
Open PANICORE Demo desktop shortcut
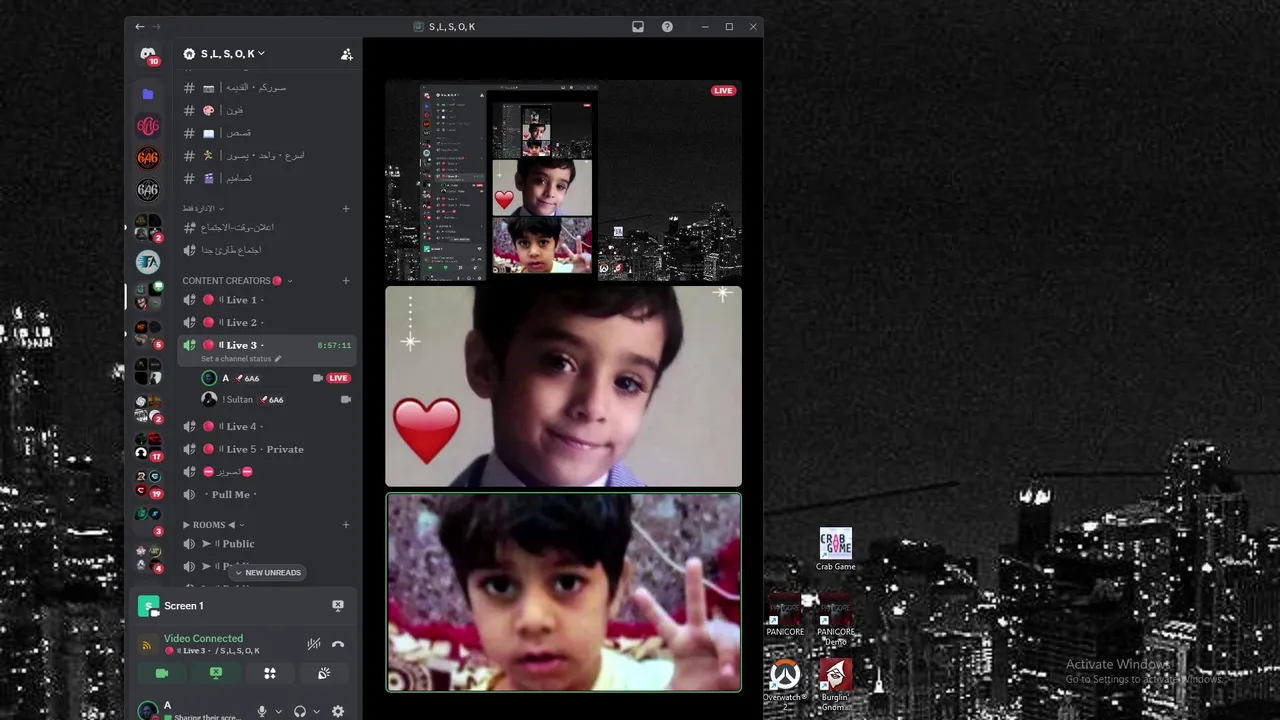click(x=835, y=620)
